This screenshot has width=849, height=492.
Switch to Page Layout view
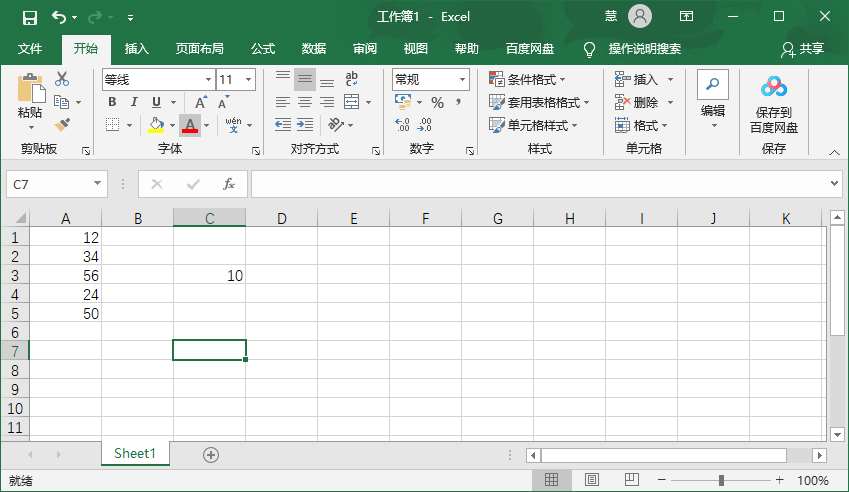point(591,481)
